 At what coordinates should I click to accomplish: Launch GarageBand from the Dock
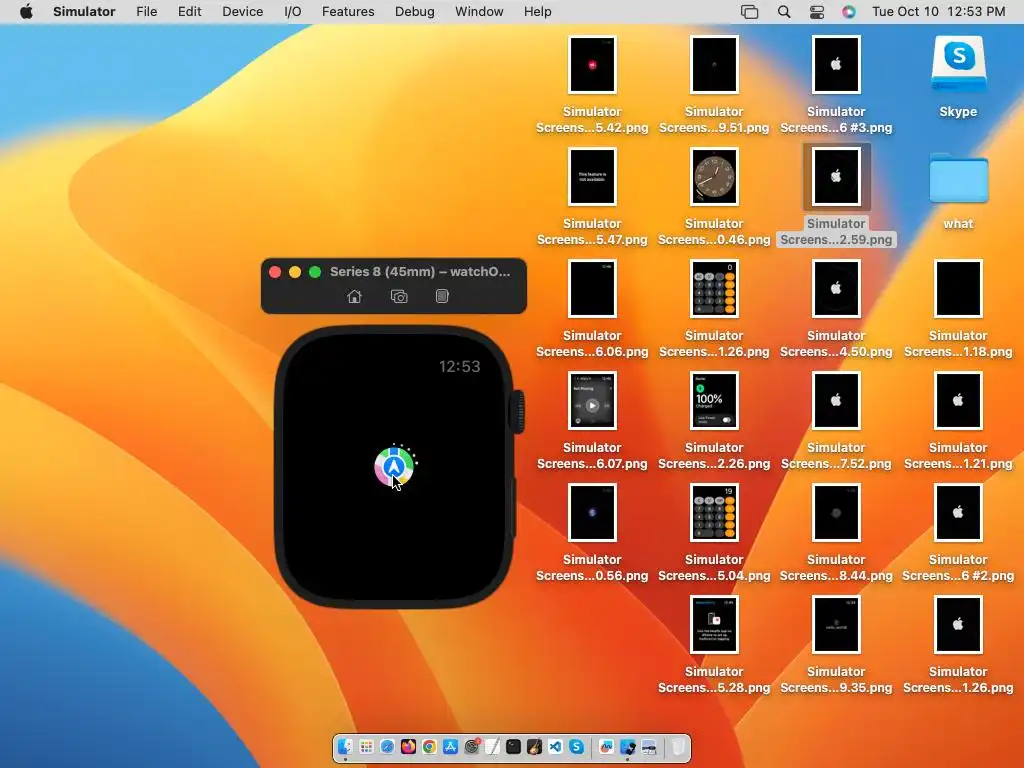pyautogui.click(x=534, y=746)
